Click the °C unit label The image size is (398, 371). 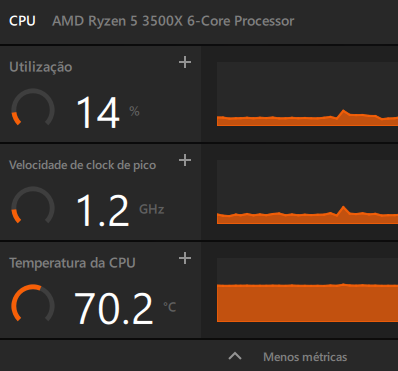point(170,307)
